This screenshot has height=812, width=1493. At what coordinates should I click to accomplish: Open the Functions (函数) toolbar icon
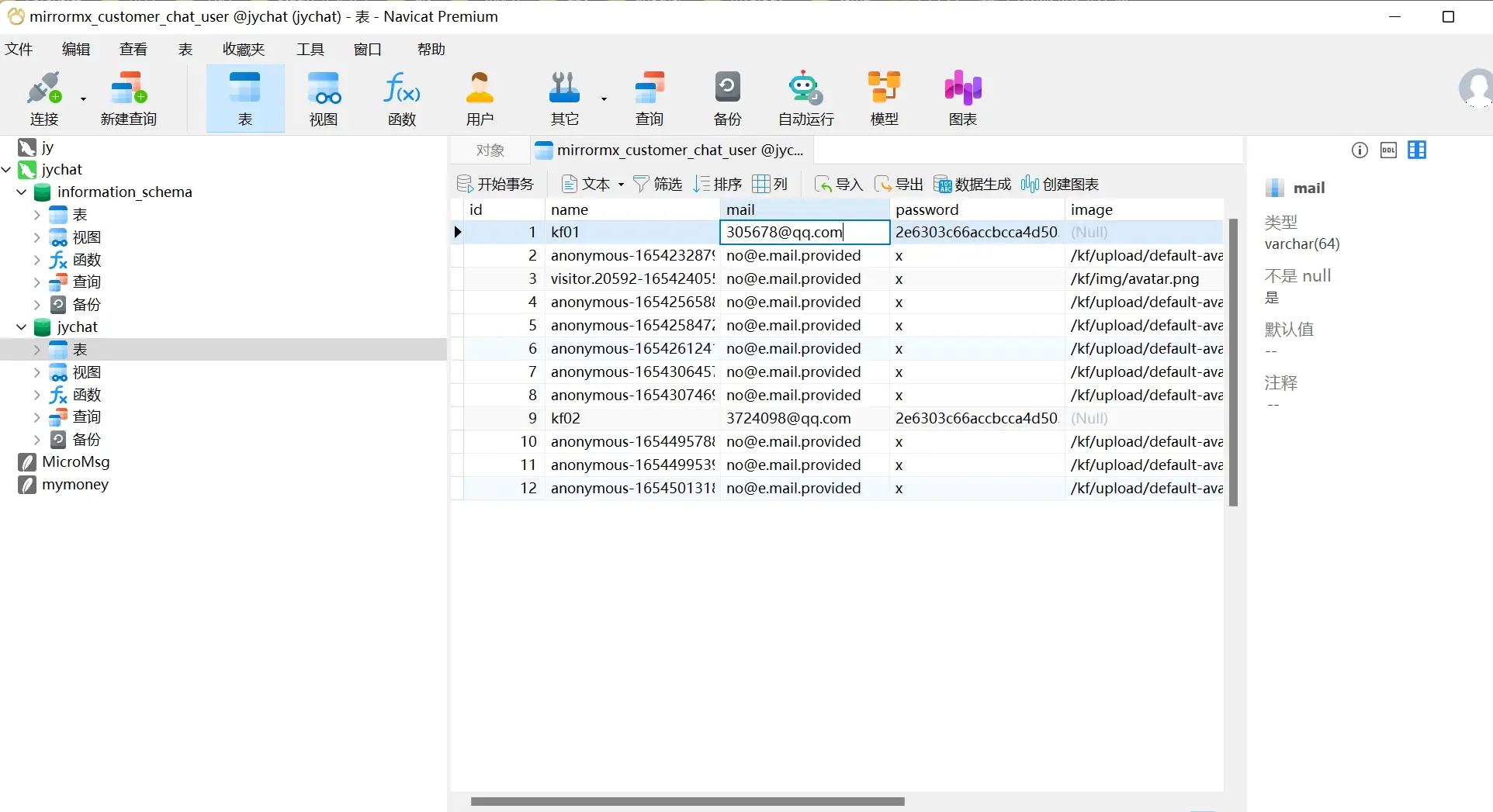[402, 98]
